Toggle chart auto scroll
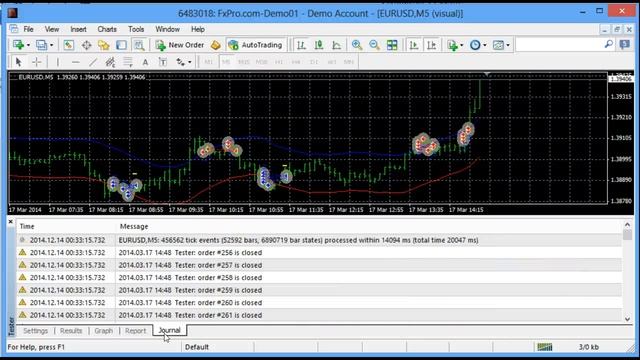Screen dimensions: 640x360 point(413,45)
